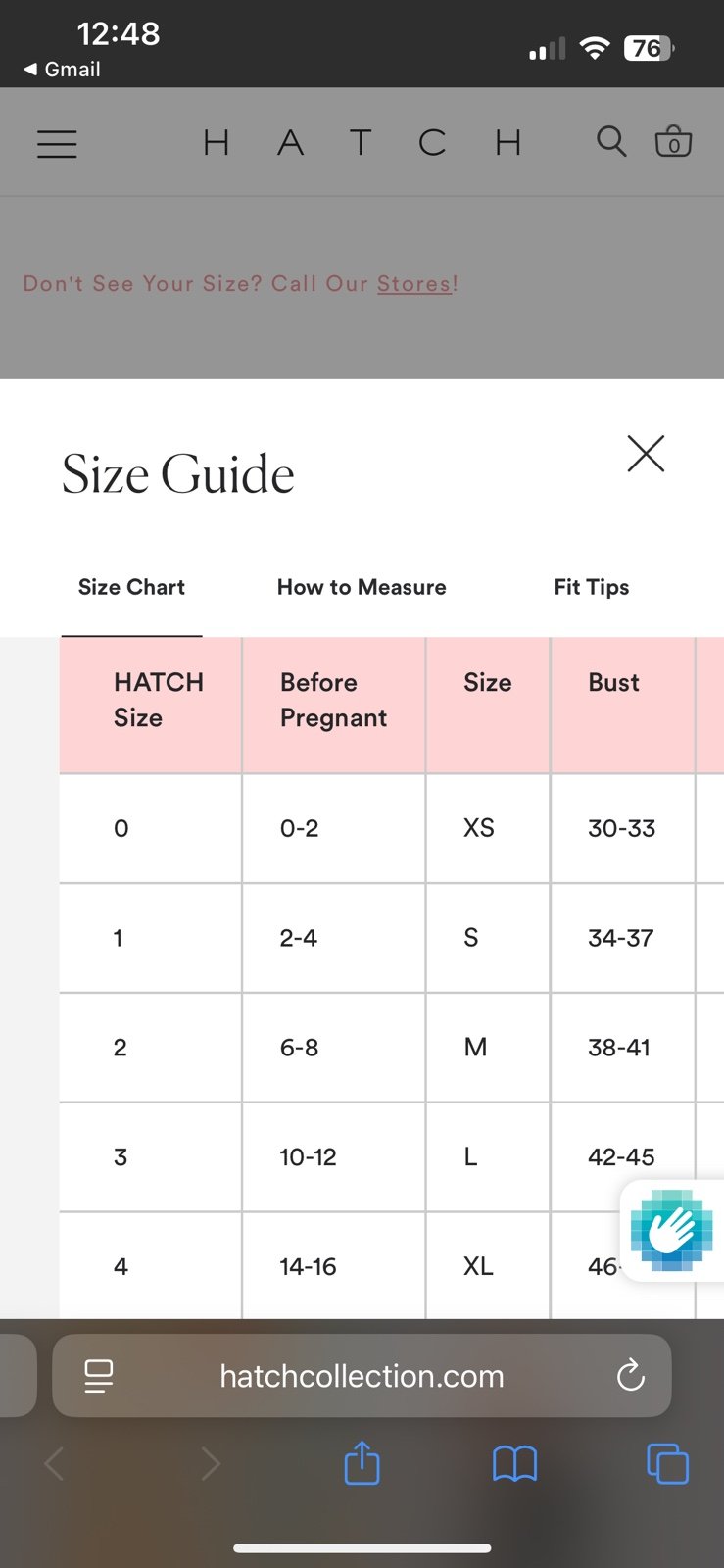The width and height of the screenshot is (724, 1568).
Task: Switch to How to Measure tab
Action: 362,587
